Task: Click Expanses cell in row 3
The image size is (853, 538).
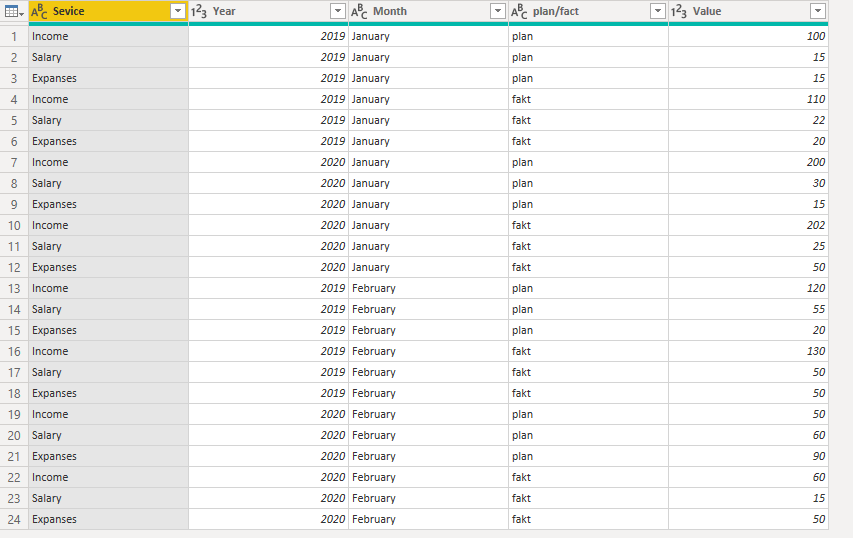Action: pyautogui.click(x=108, y=78)
